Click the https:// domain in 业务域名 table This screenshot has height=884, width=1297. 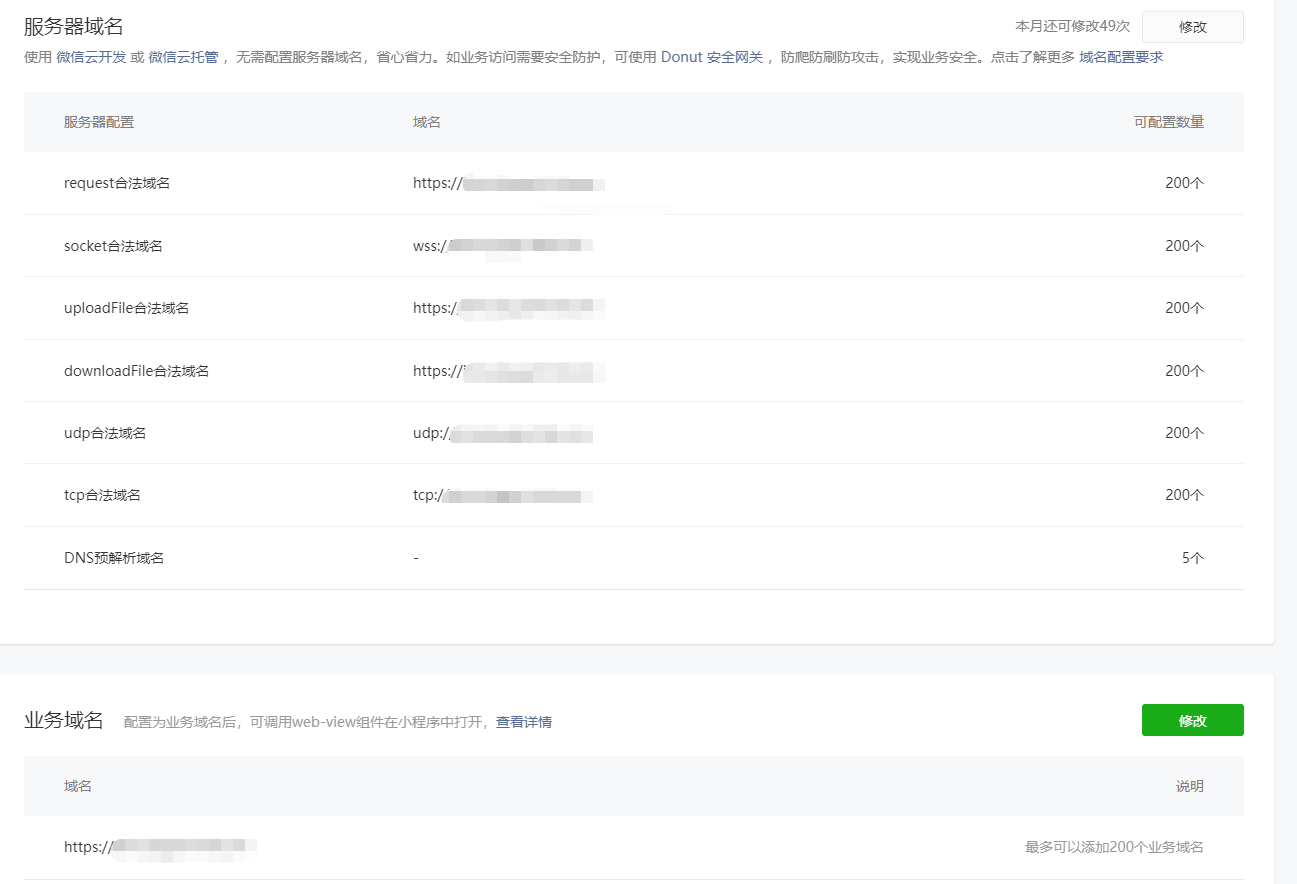click(x=160, y=847)
